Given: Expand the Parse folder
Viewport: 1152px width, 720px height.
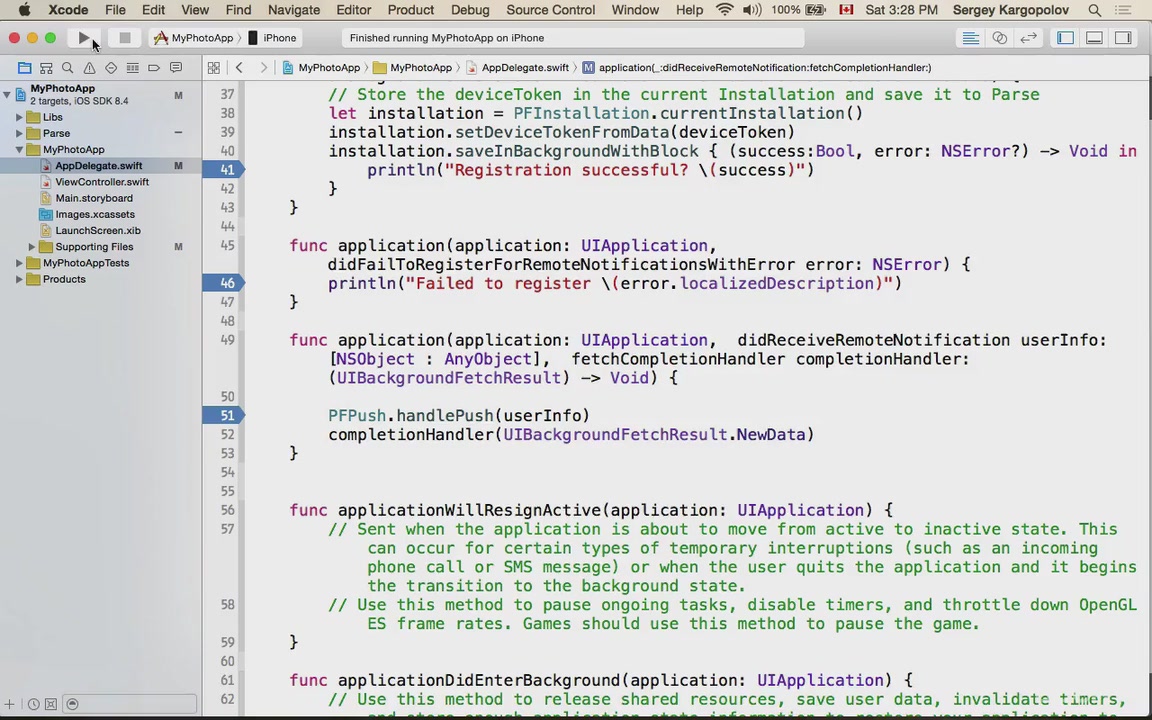Looking at the screenshot, I should tap(19, 133).
